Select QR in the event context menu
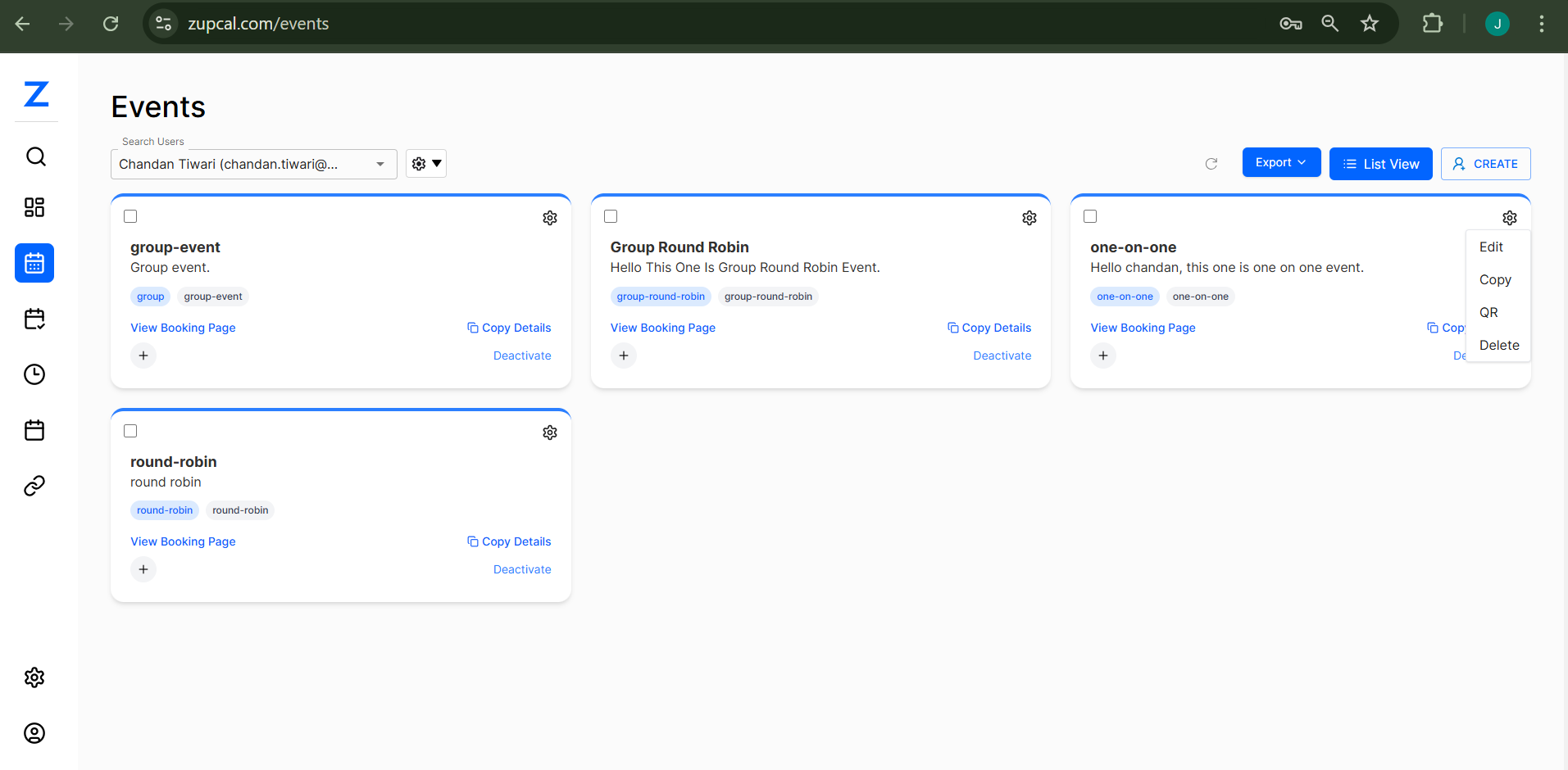1568x770 pixels. coord(1488,312)
